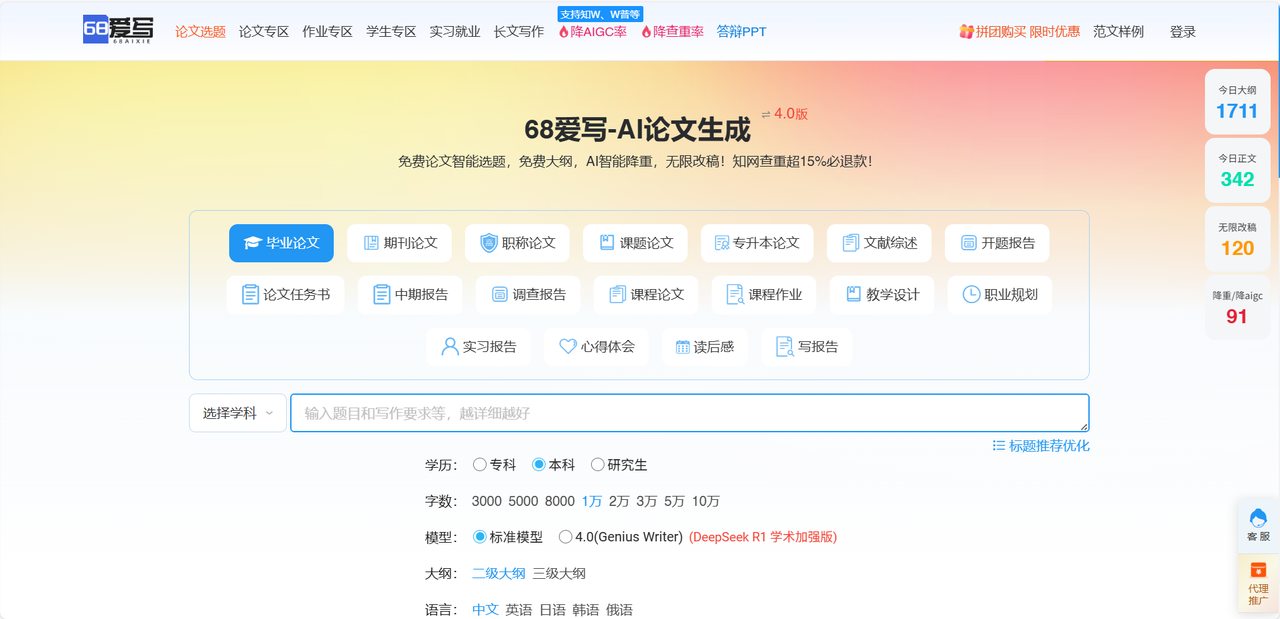The width and height of the screenshot is (1280, 619).
Task: Set language to 日语
Action: (x=553, y=609)
